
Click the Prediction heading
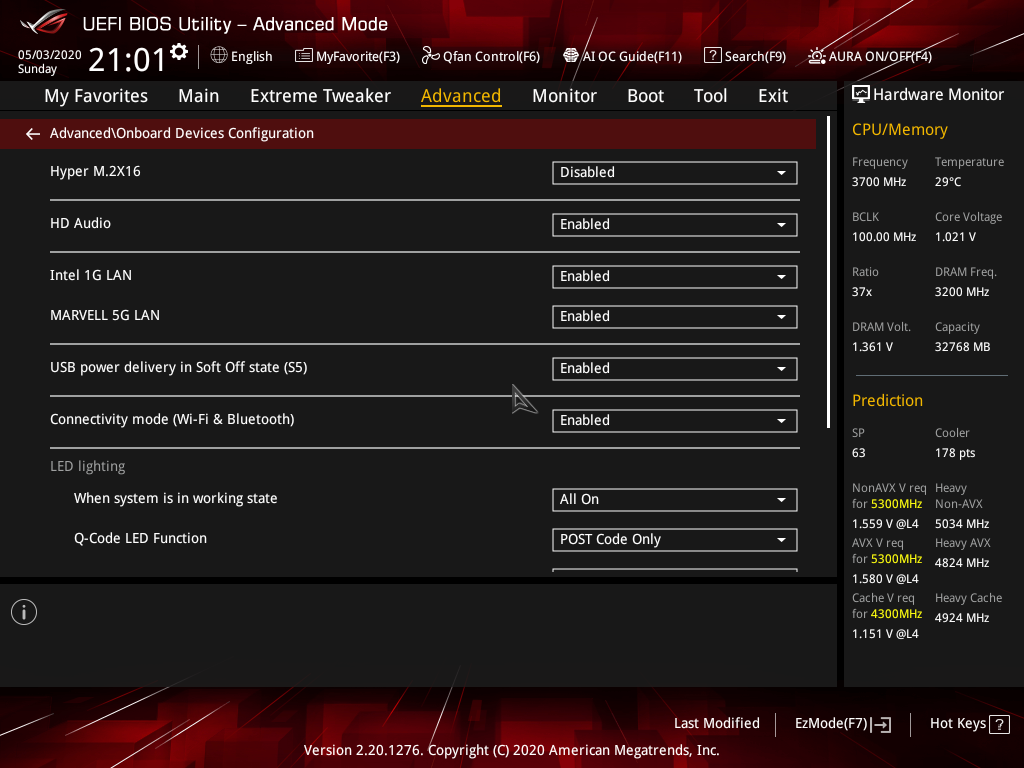coord(887,400)
